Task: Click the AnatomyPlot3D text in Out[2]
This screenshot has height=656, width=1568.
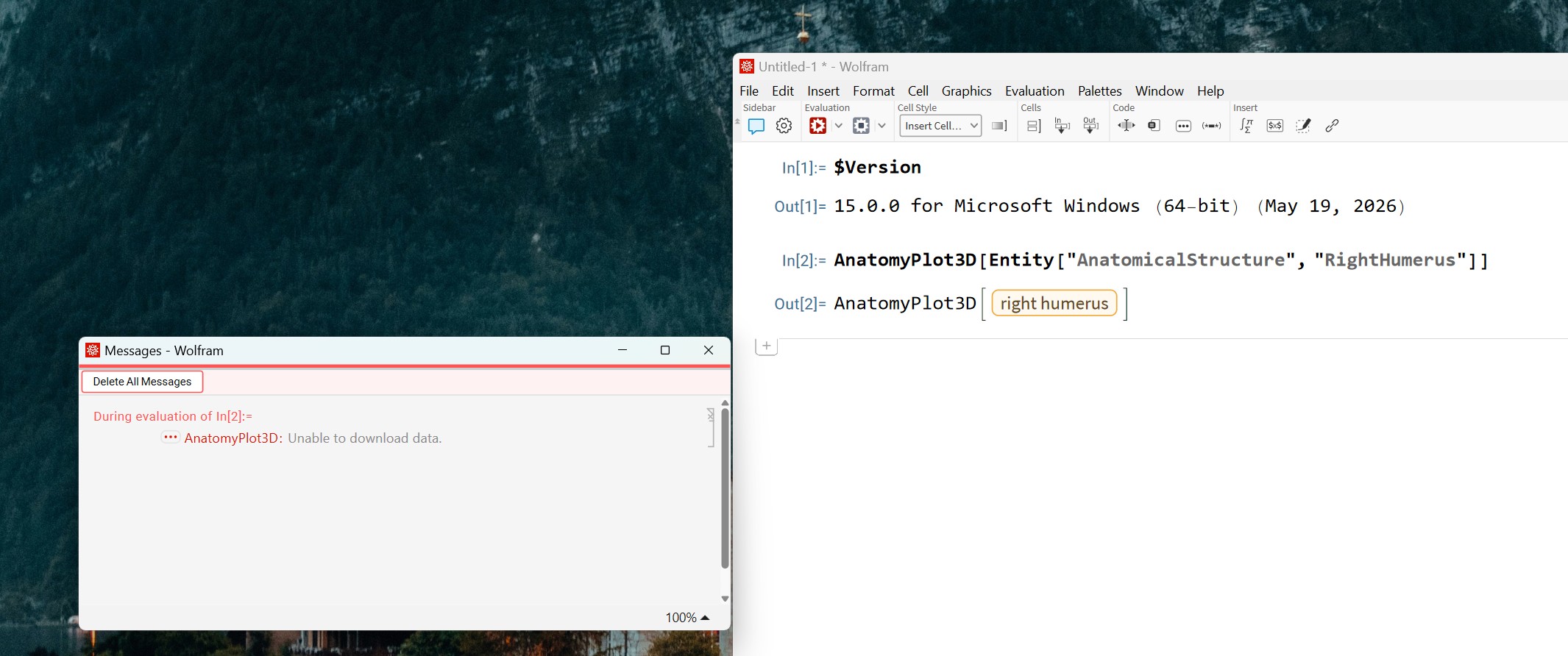Action: pos(905,304)
